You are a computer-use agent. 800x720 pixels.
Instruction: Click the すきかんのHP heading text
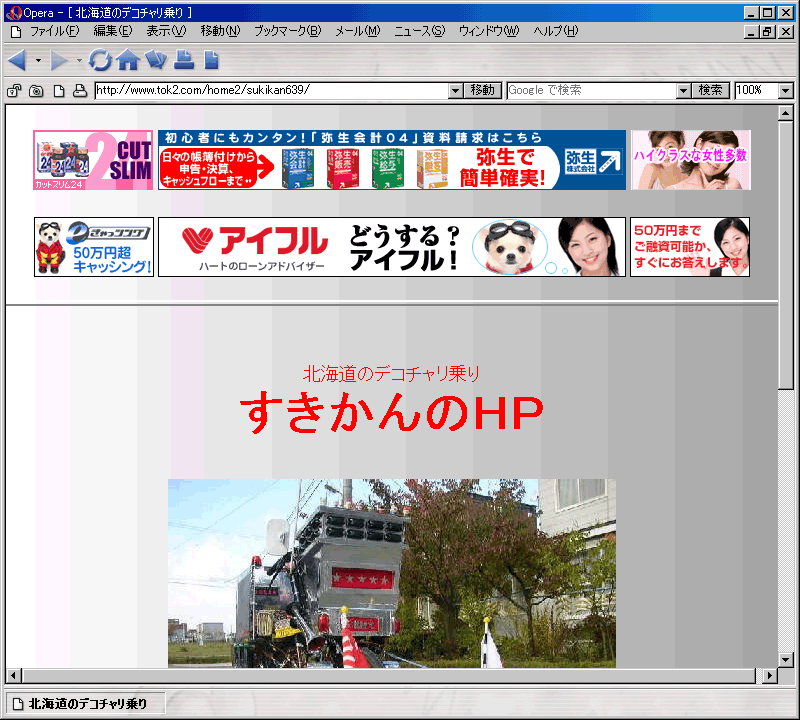coord(392,412)
